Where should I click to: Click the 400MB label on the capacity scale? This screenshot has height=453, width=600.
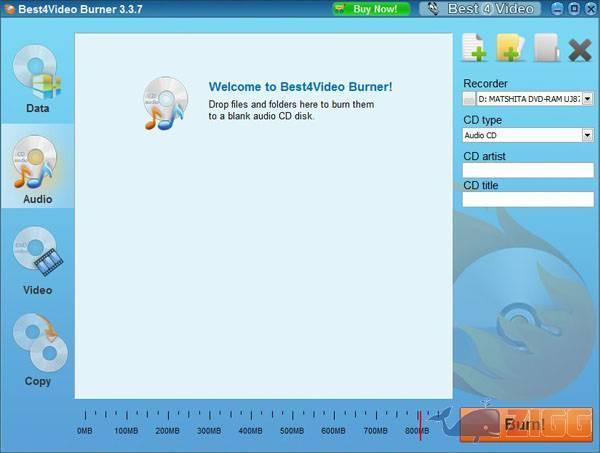pyautogui.click(x=250, y=431)
